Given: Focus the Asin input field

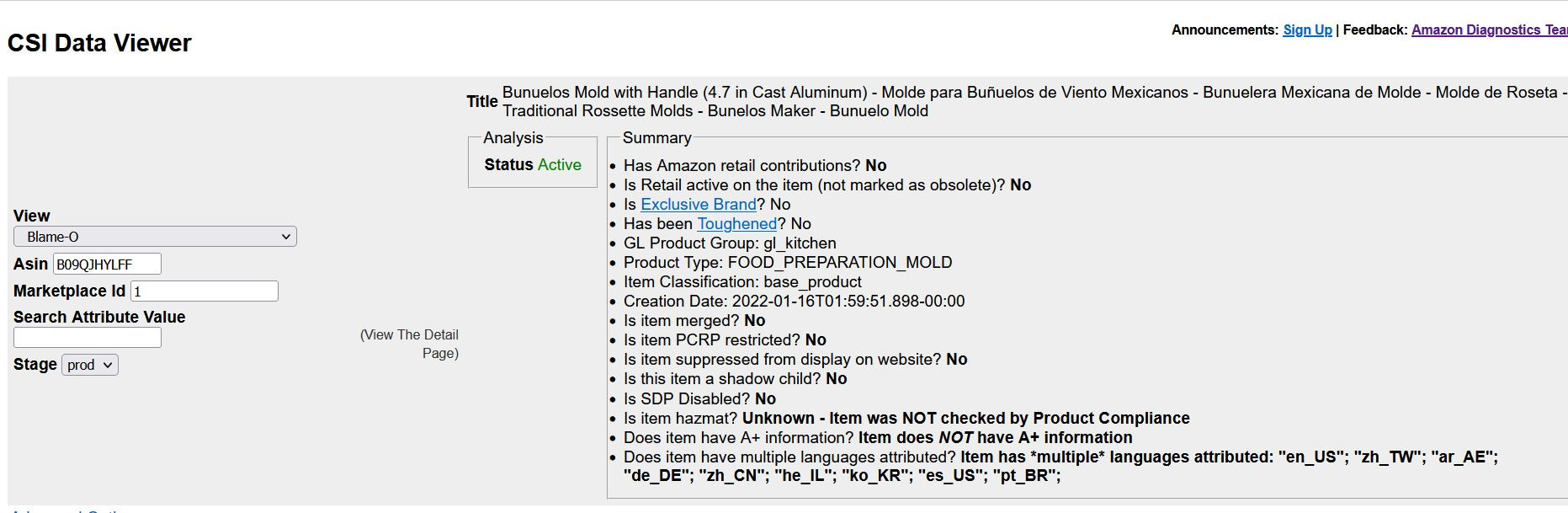Looking at the screenshot, I should tap(107, 264).
